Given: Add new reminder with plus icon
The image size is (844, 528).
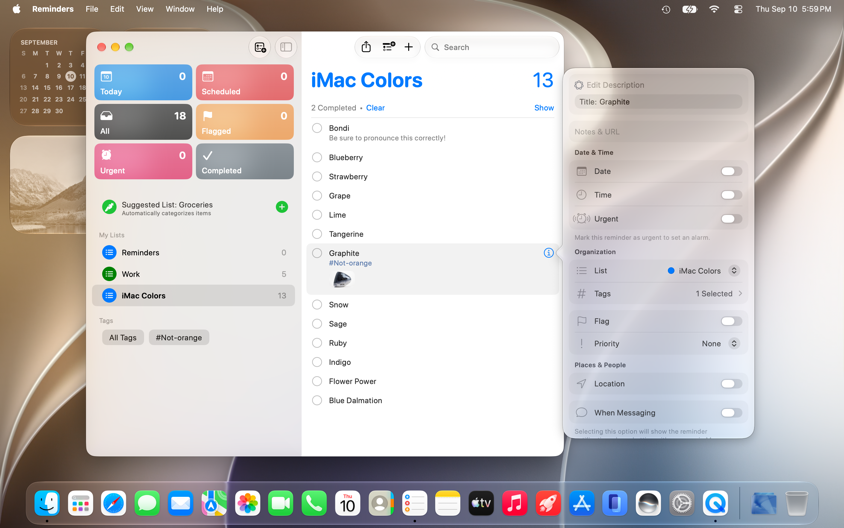Looking at the screenshot, I should (409, 47).
